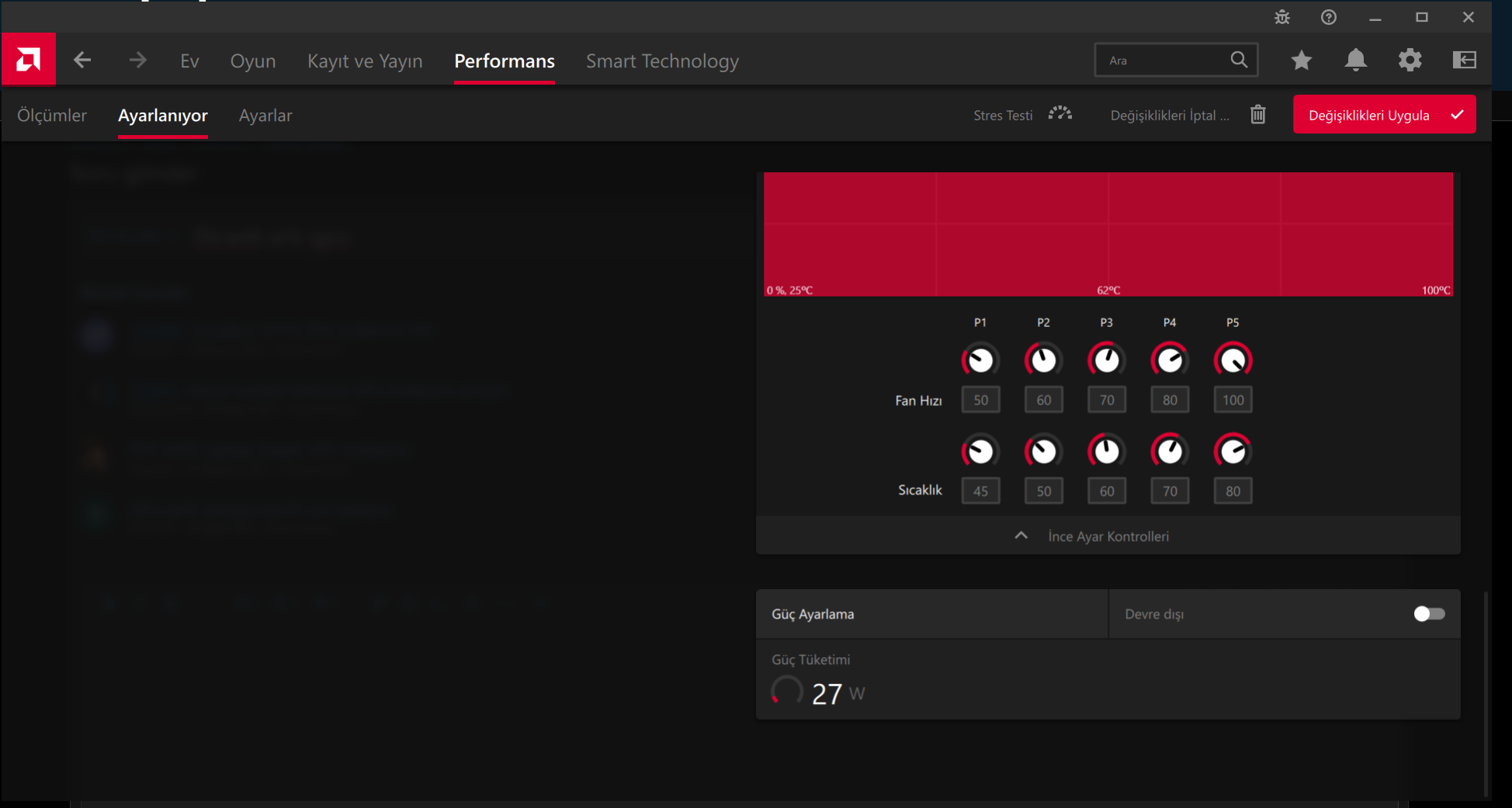Image resolution: width=1512 pixels, height=808 pixels.
Task: Click P4 fan speed field 80
Action: tap(1170, 400)
